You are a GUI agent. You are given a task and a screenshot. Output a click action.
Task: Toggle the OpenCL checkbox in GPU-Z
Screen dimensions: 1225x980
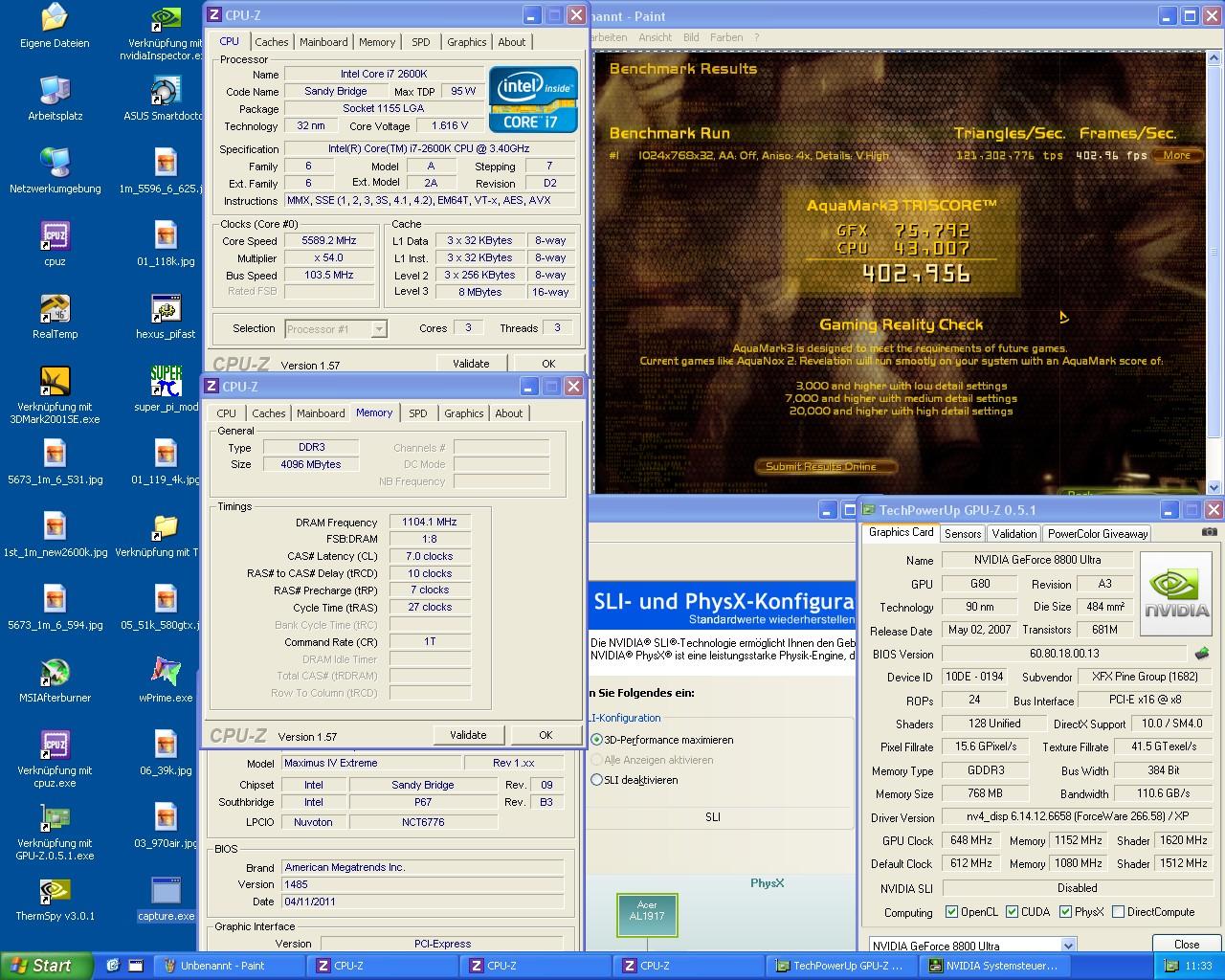click(x=951, y=912)
